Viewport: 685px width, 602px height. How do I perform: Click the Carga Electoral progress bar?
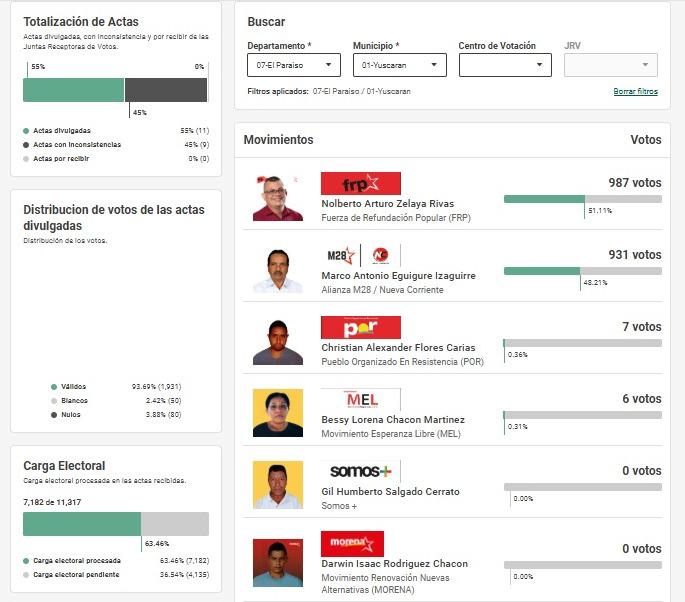pyautogui.click(x=115, y=524)
